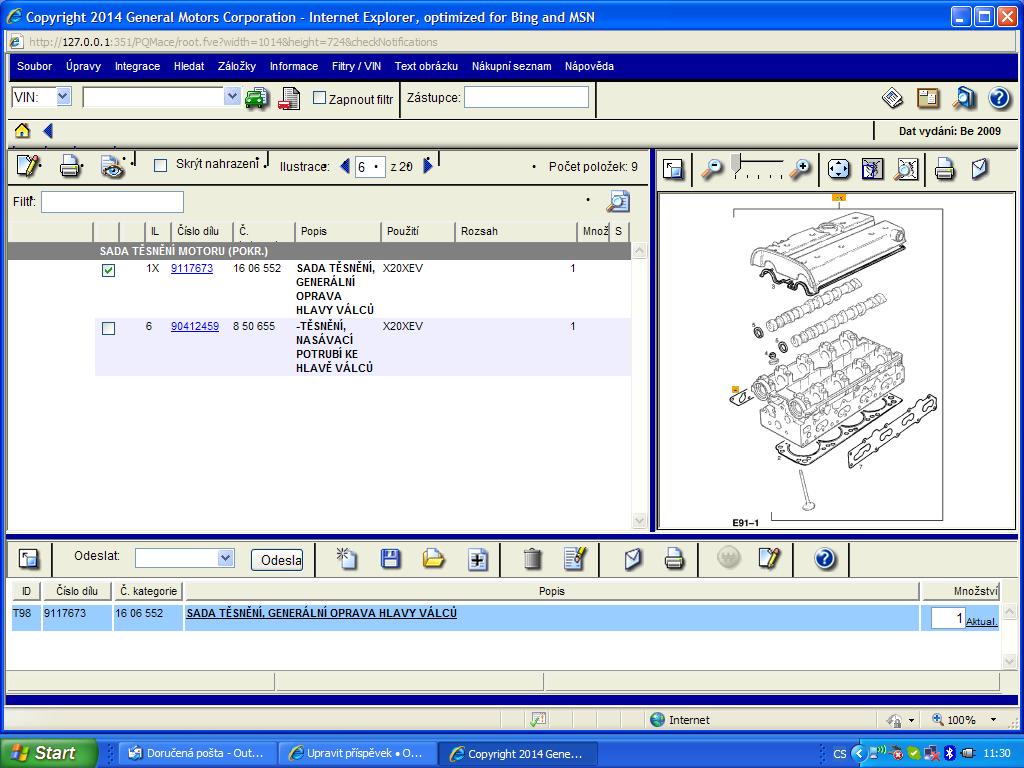Click the filter search icon beside Filtr
Image resolution: width=1024 pixels, height=768 pixels.
[x=618, y=201]
